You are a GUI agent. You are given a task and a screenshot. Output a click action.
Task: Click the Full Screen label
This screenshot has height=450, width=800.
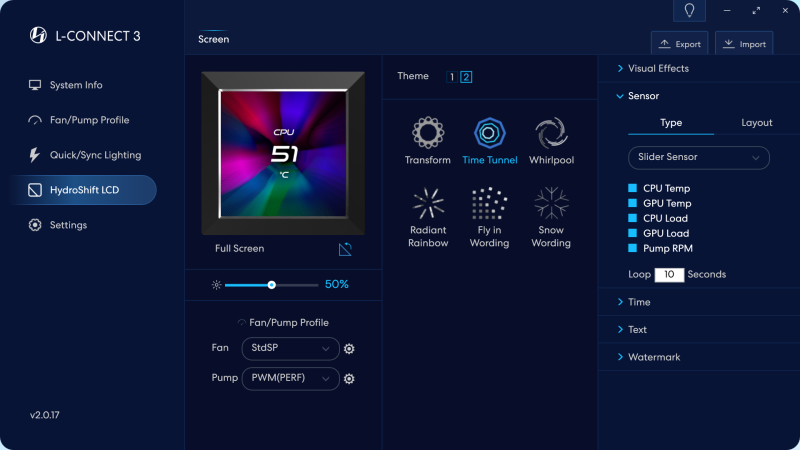point(239,248)
